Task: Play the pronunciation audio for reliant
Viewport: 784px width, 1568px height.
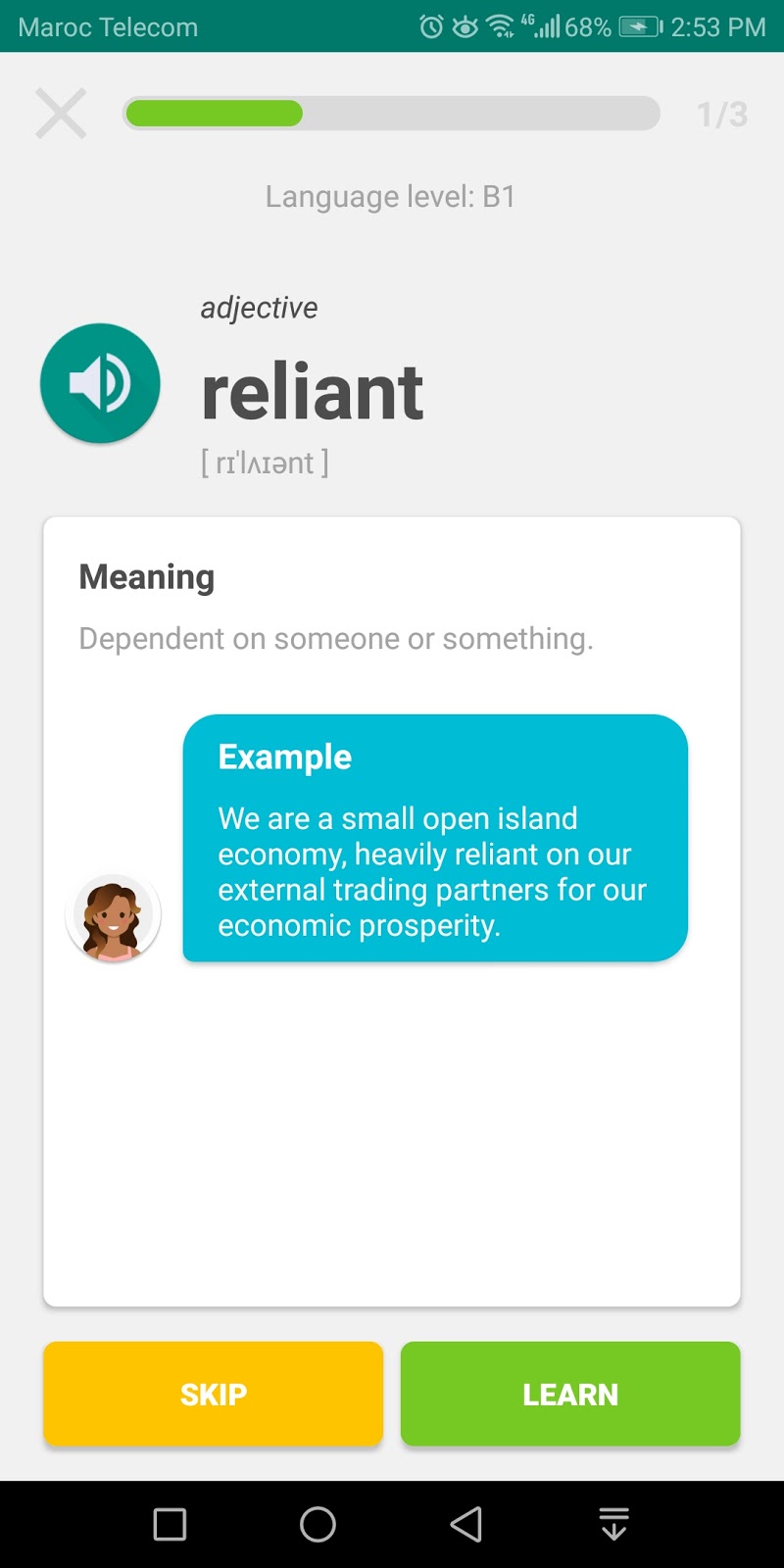Action: pyautogui.click(x=100, y=383)
